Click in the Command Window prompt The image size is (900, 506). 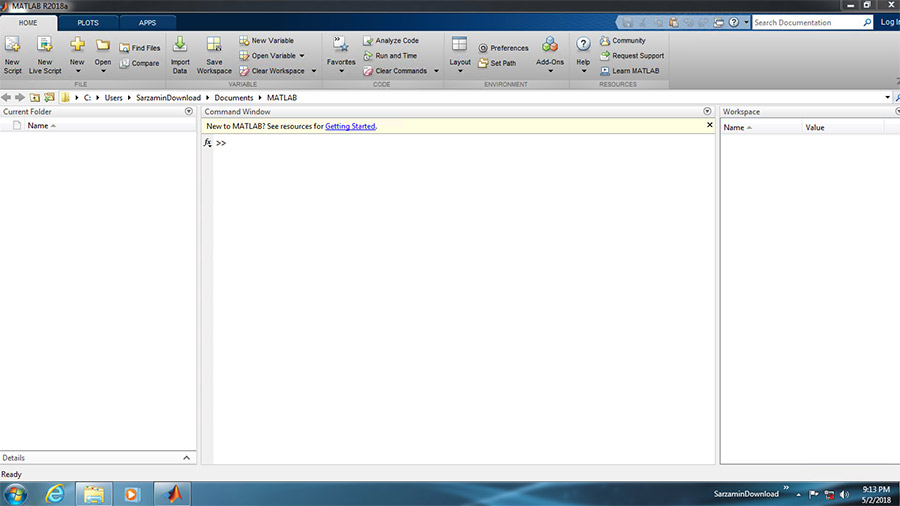click(464, 143)
